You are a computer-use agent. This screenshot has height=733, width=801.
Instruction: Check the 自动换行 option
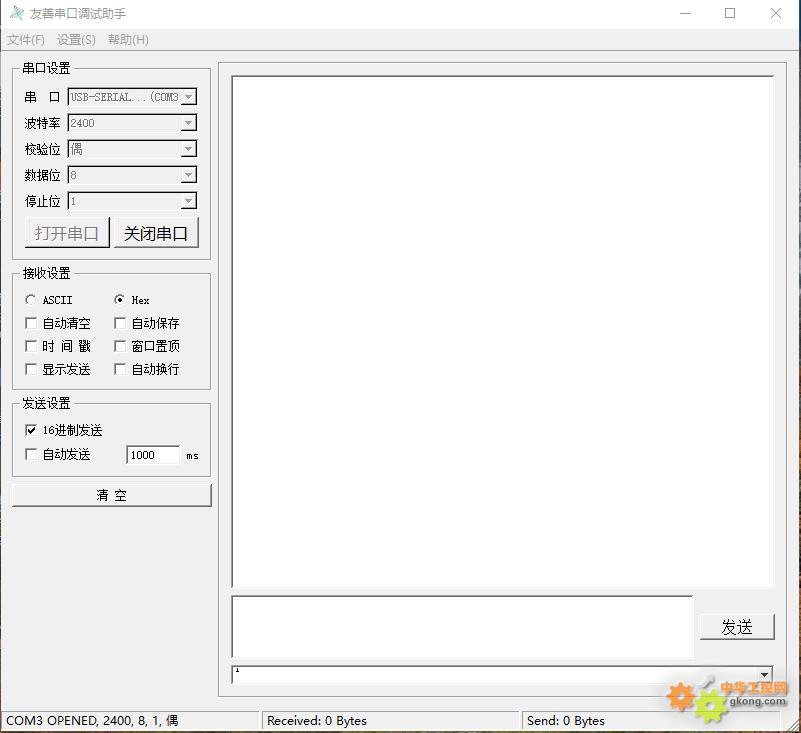pyautogui.click(x=120, y=369)
